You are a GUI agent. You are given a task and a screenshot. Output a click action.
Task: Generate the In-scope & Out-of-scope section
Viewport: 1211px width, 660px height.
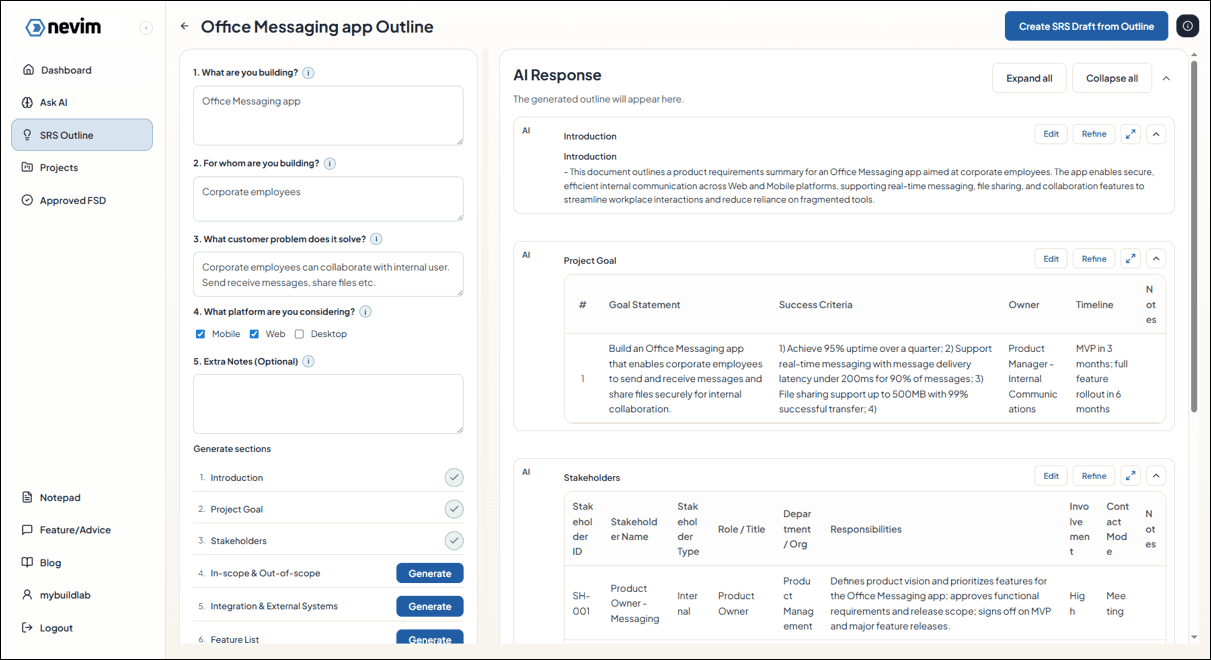pyautogui.click(x=429, y=573)
